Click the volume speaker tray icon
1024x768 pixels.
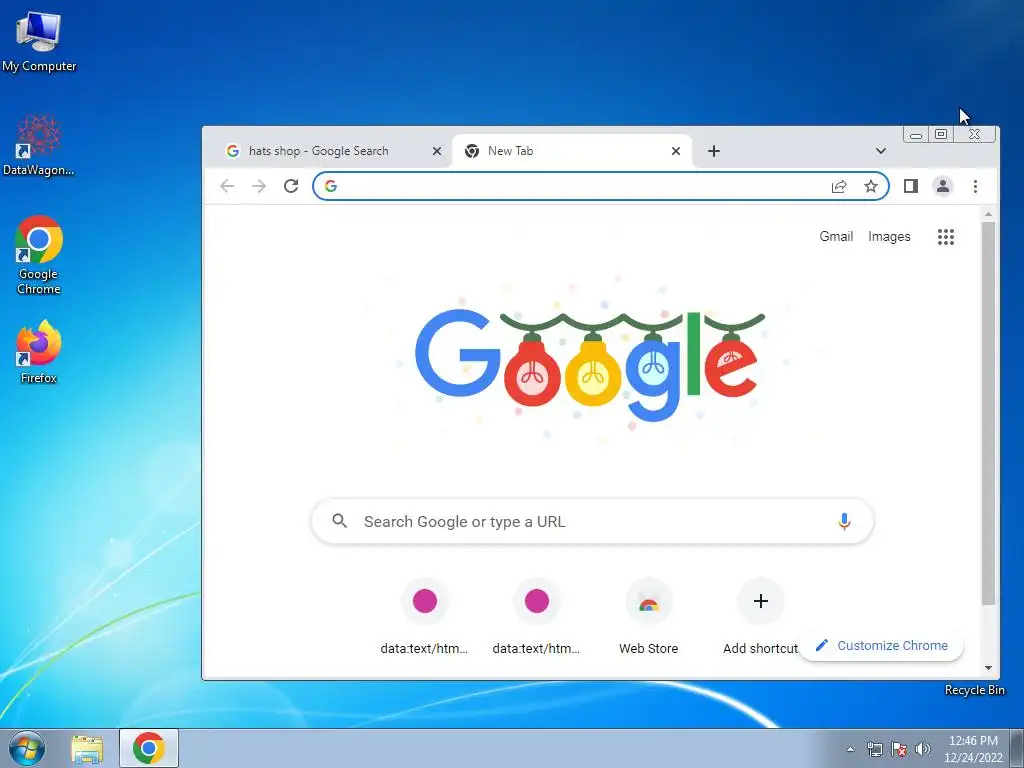[x=922, y=749]
